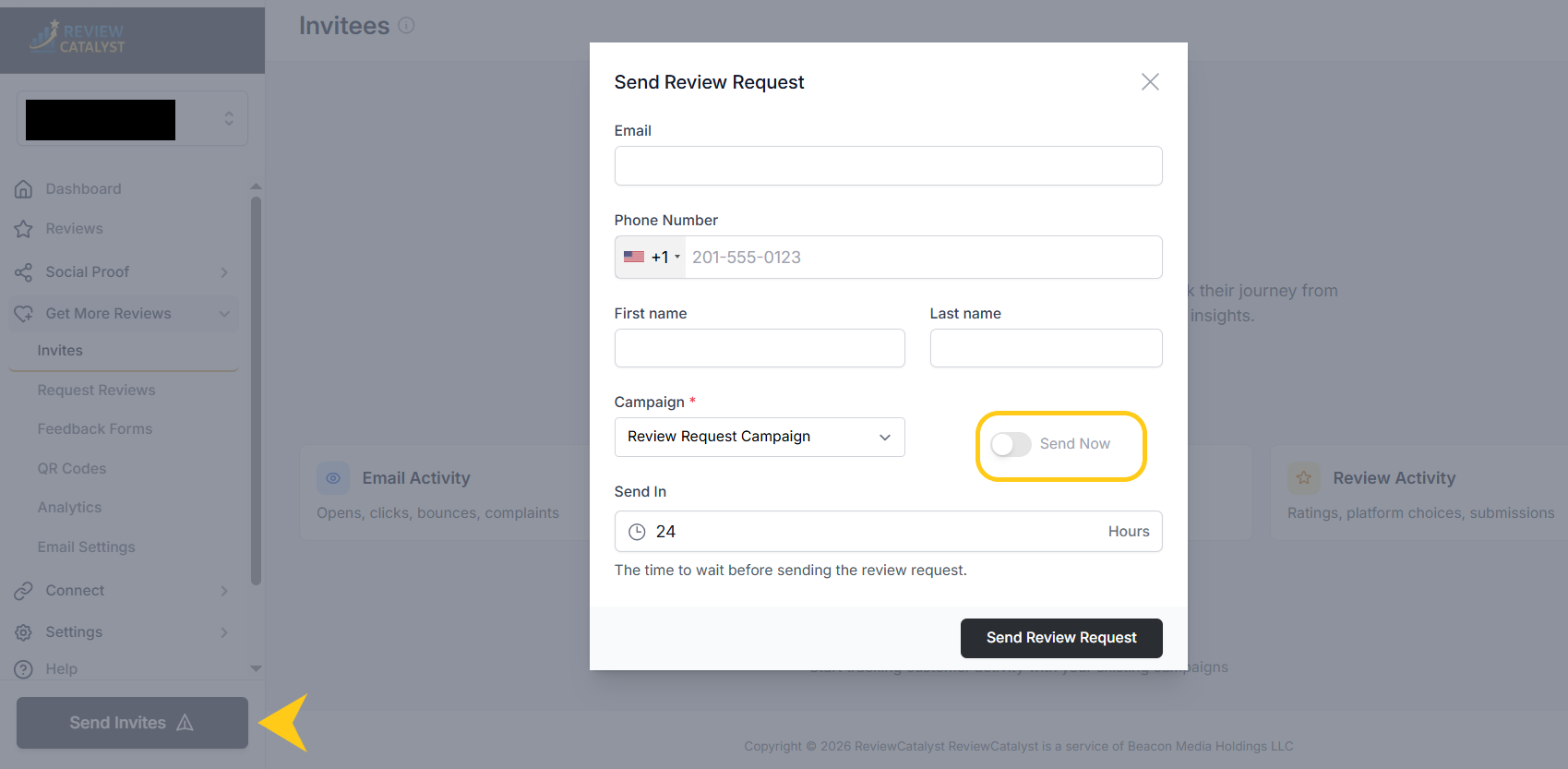Viewport: 1568px width, 769px height.
Task: Click the Send Review Request button
Action: click(1060, 638)
